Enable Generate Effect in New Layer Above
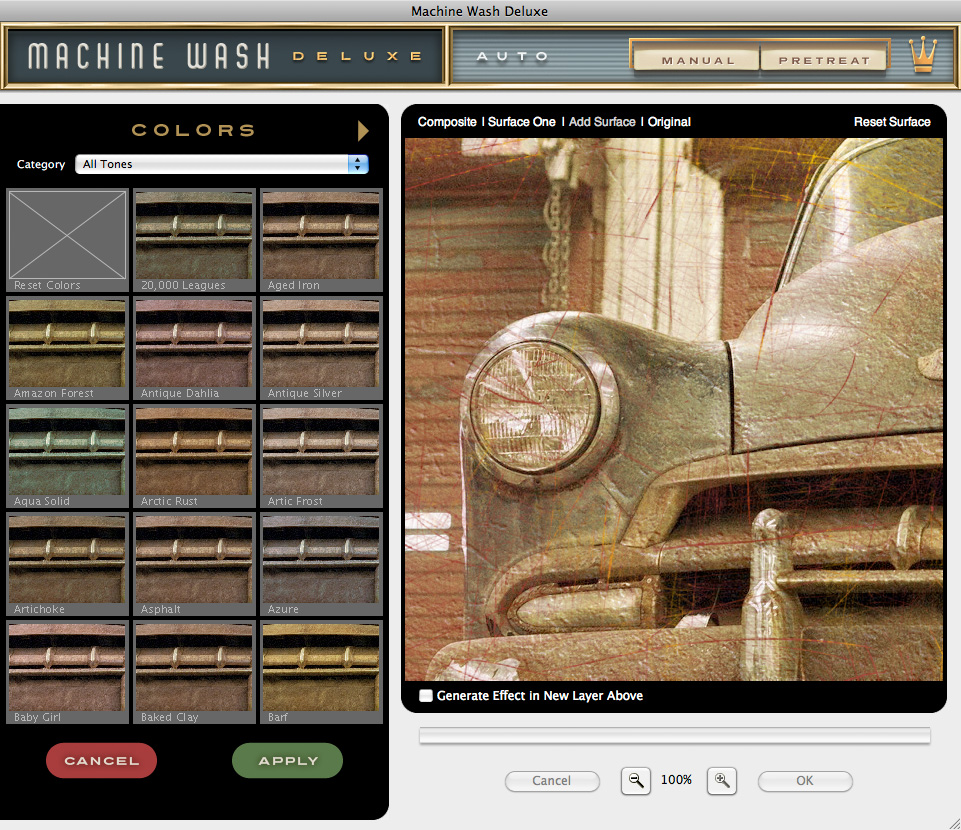Image resolution: width=961 pixels, height=830 pixels. tap(426, 695)
